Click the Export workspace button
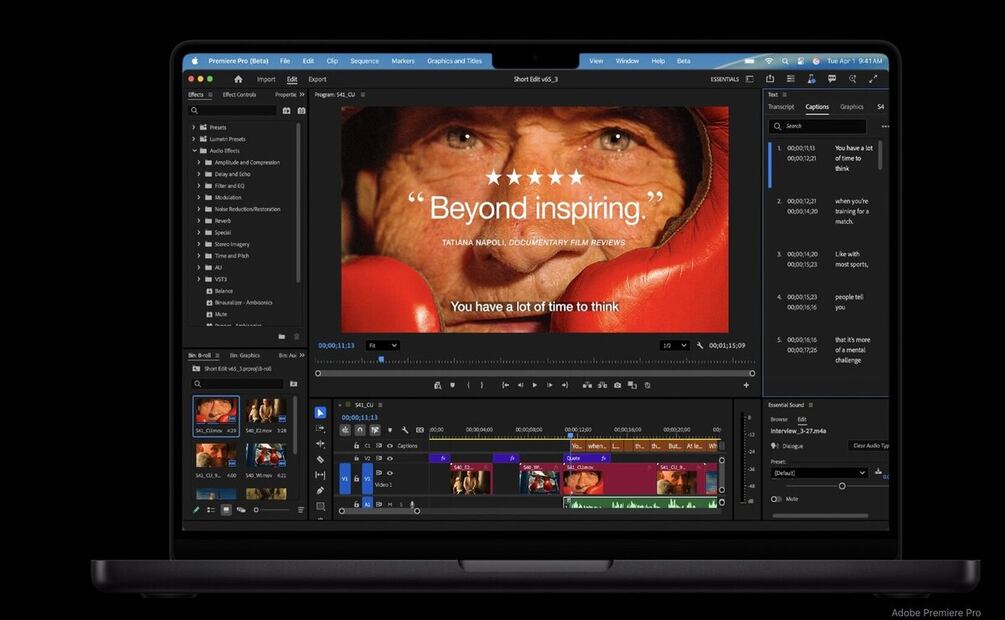Viewport: 1005px width, 620px height. [317, 79]
